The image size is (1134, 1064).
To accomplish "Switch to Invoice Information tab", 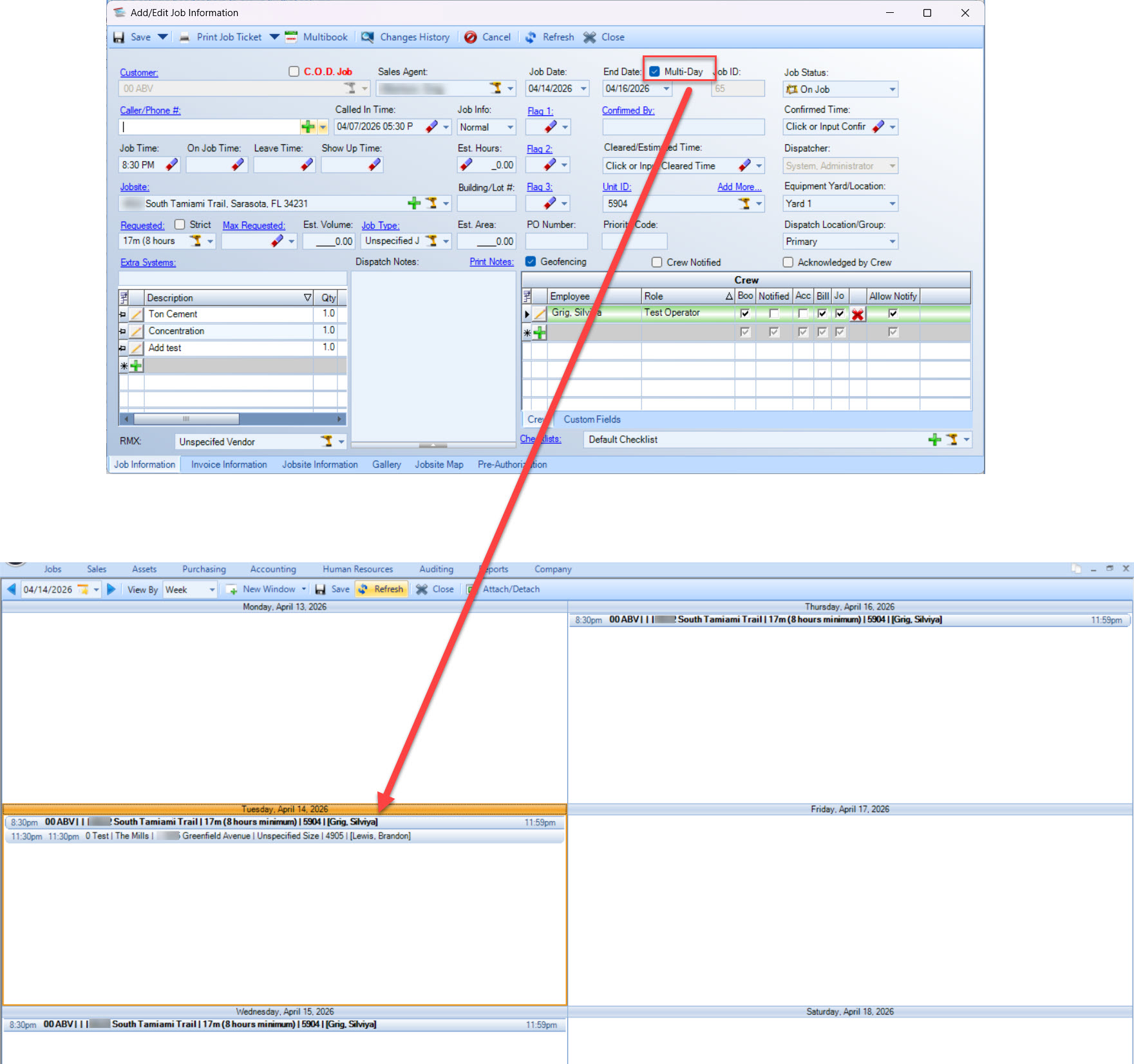I will point(229,464).
